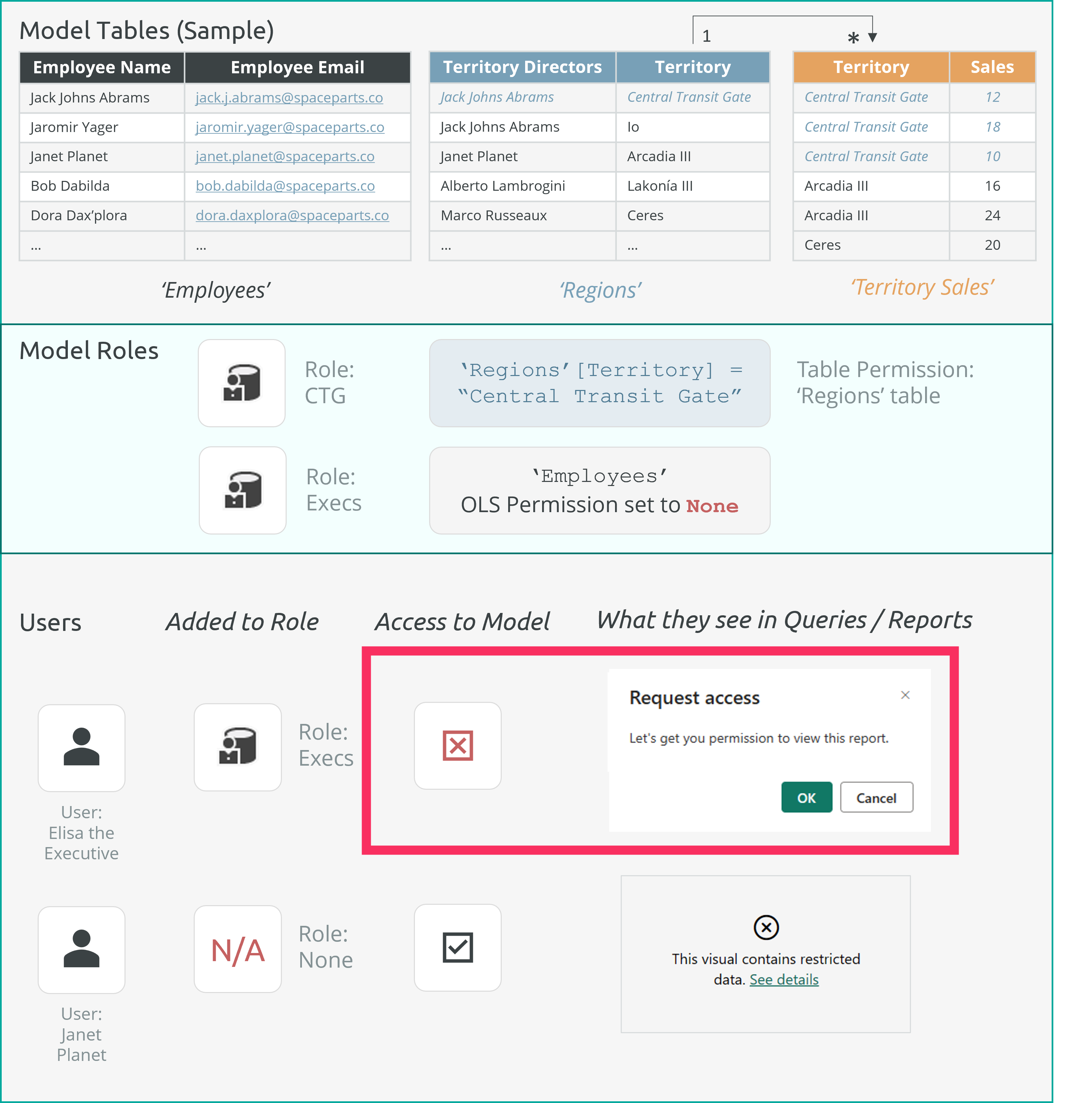
Task: Open dora.daxplora@spaceparts.co email link
Action: [292, 215]
